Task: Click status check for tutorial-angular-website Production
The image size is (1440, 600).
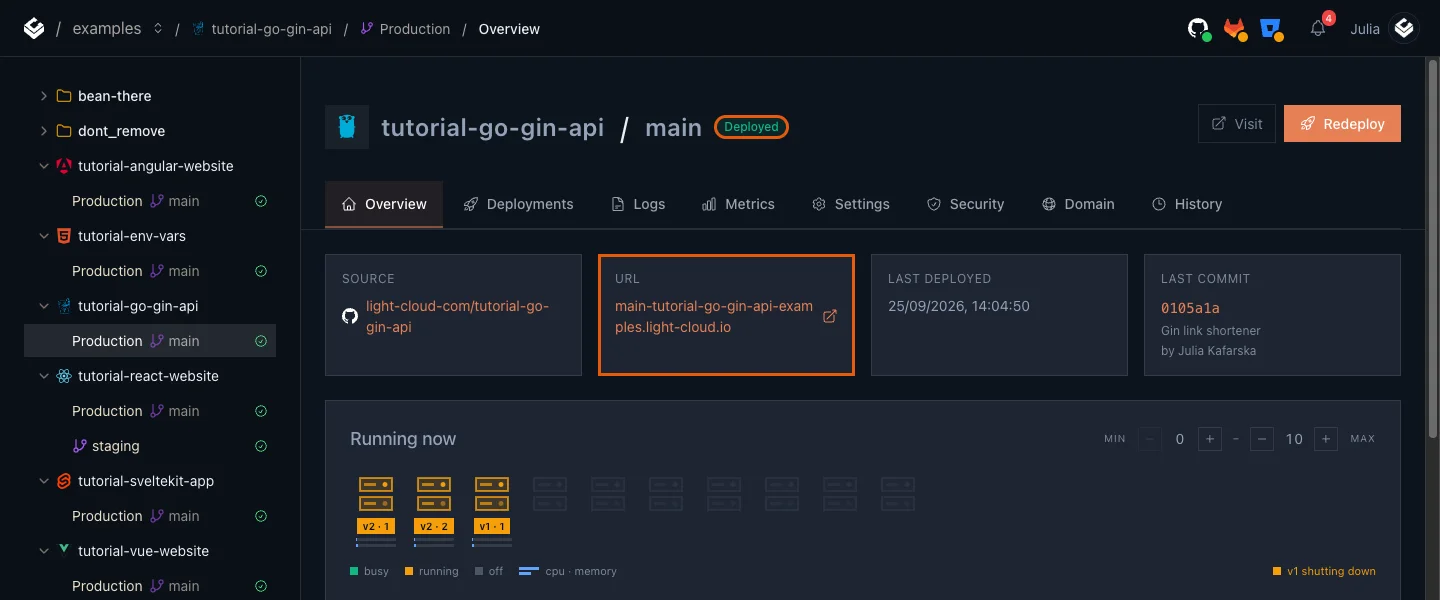Action: (261, 201)
